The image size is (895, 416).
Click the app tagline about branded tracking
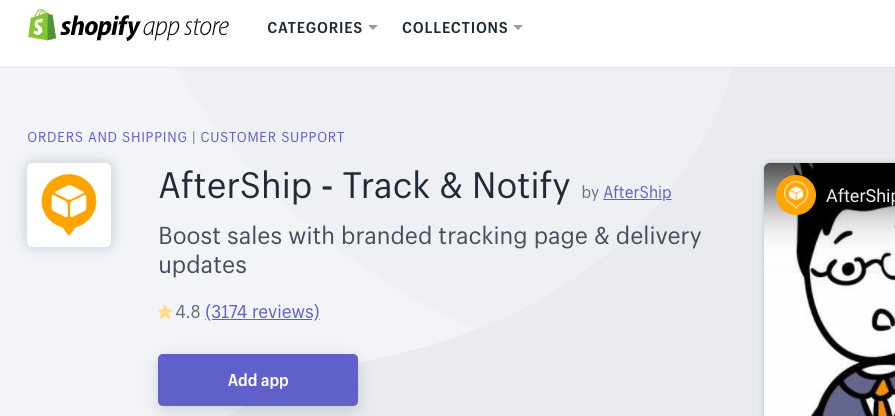pos(430,251)
